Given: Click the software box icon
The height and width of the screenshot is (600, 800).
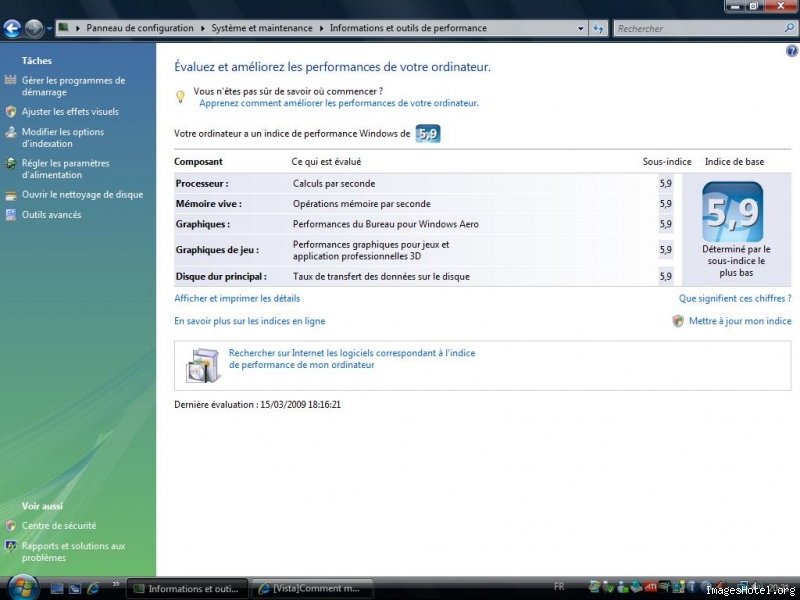Looking at the screenshot, I should click(203, 365).
